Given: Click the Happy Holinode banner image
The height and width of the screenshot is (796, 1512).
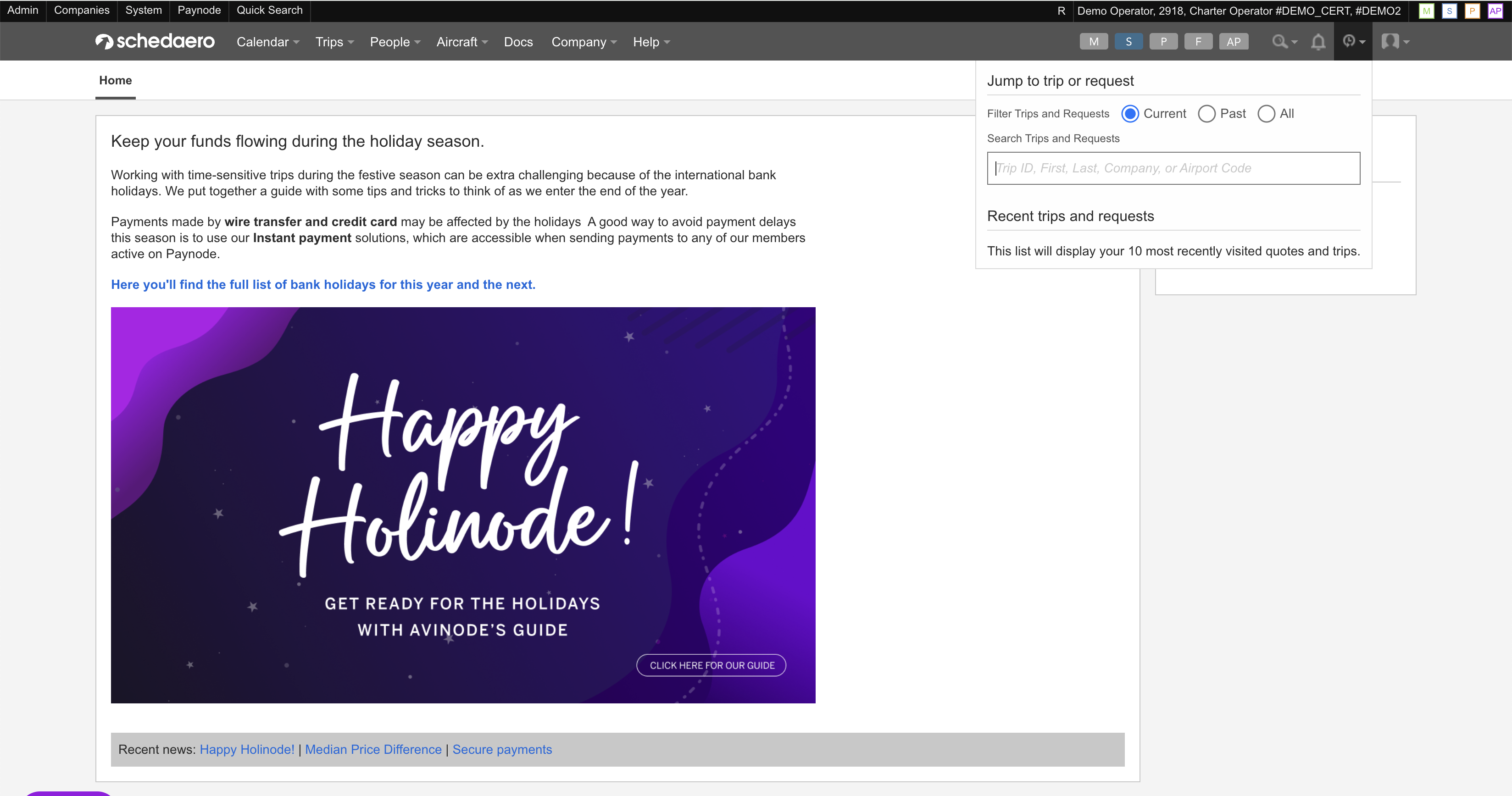Looking at the screenshot, I should pos(463,505).
